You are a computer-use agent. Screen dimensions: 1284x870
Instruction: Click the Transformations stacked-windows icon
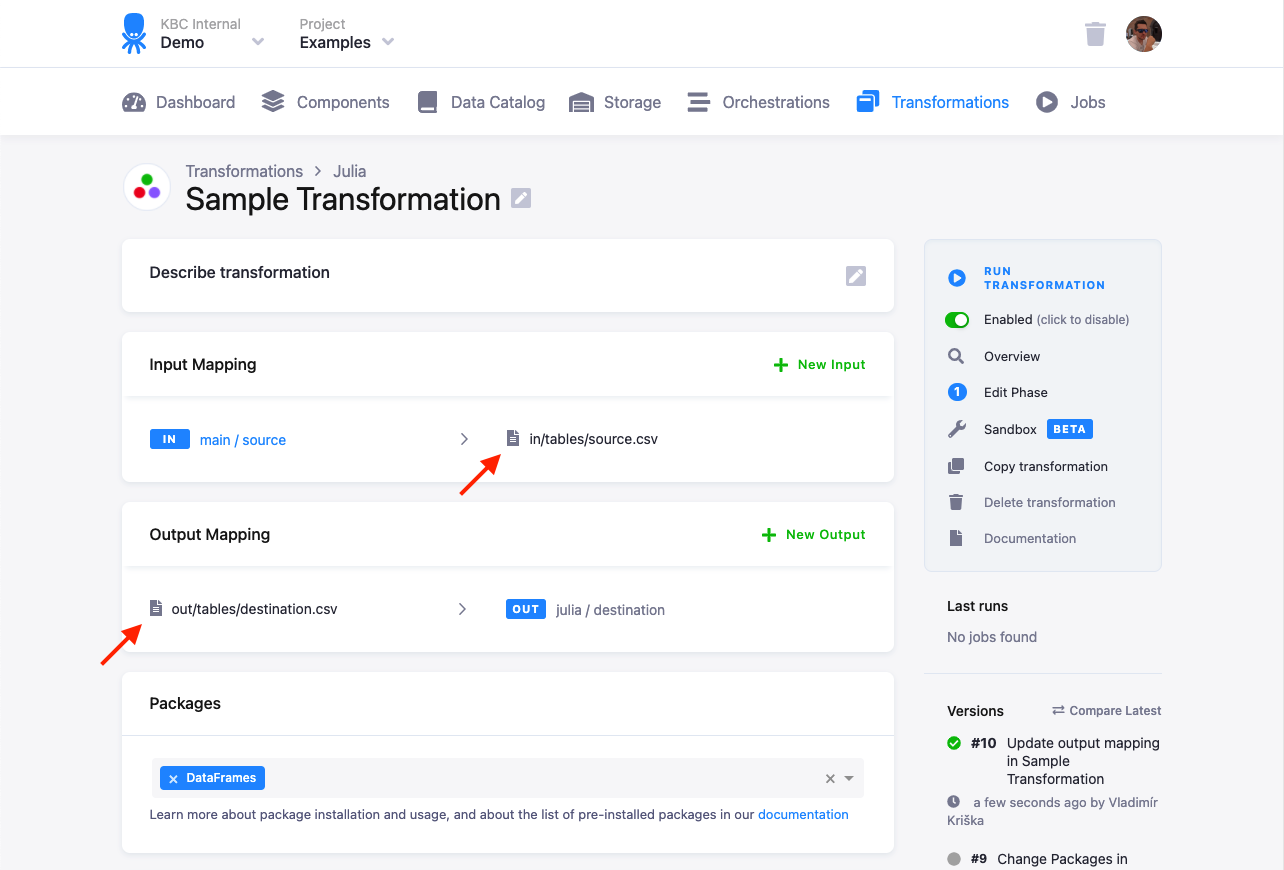click(x=868, y=102)
